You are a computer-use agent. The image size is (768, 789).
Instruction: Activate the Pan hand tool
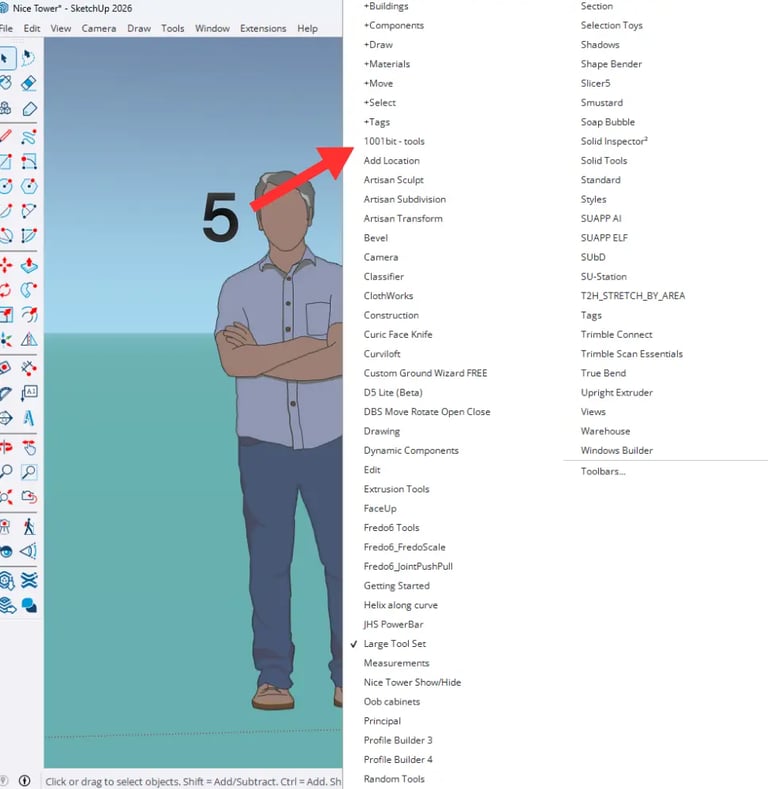tap(29, 447)
